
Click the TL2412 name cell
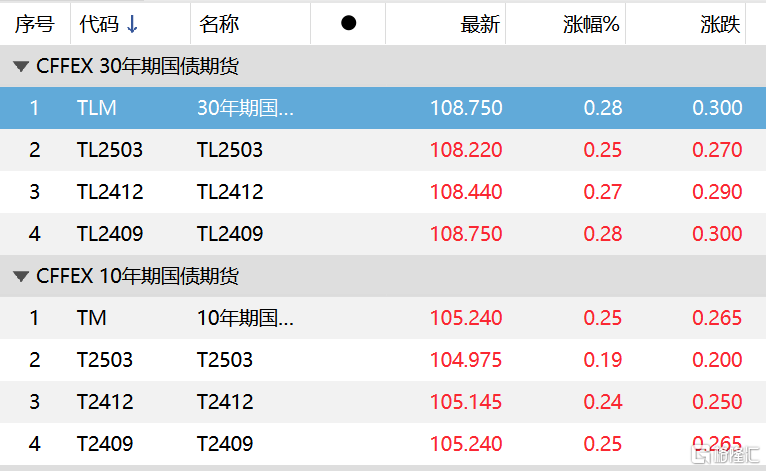(230, 192)
